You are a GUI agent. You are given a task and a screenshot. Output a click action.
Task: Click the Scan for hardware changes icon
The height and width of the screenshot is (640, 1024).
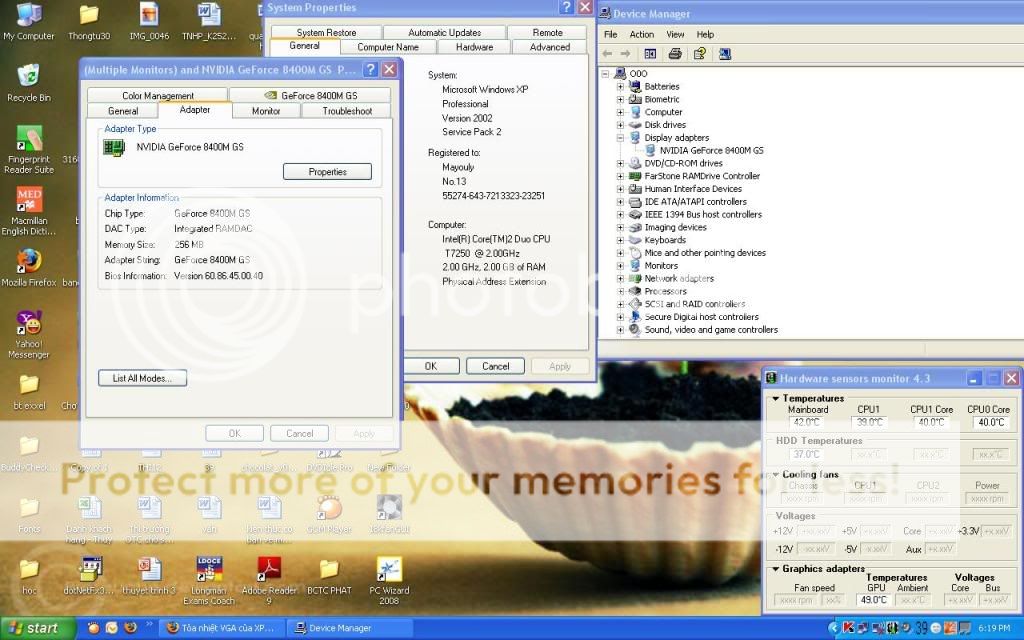click(725, 54)
